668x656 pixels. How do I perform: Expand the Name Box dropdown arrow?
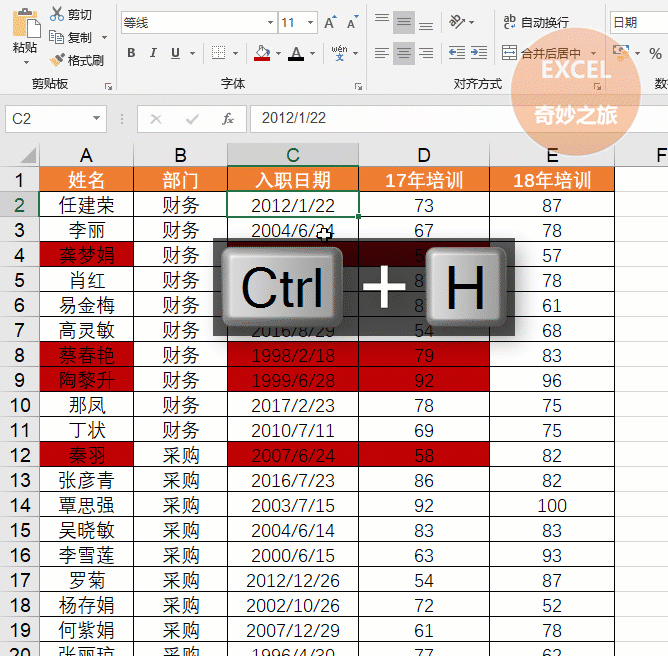pos(97,119)
